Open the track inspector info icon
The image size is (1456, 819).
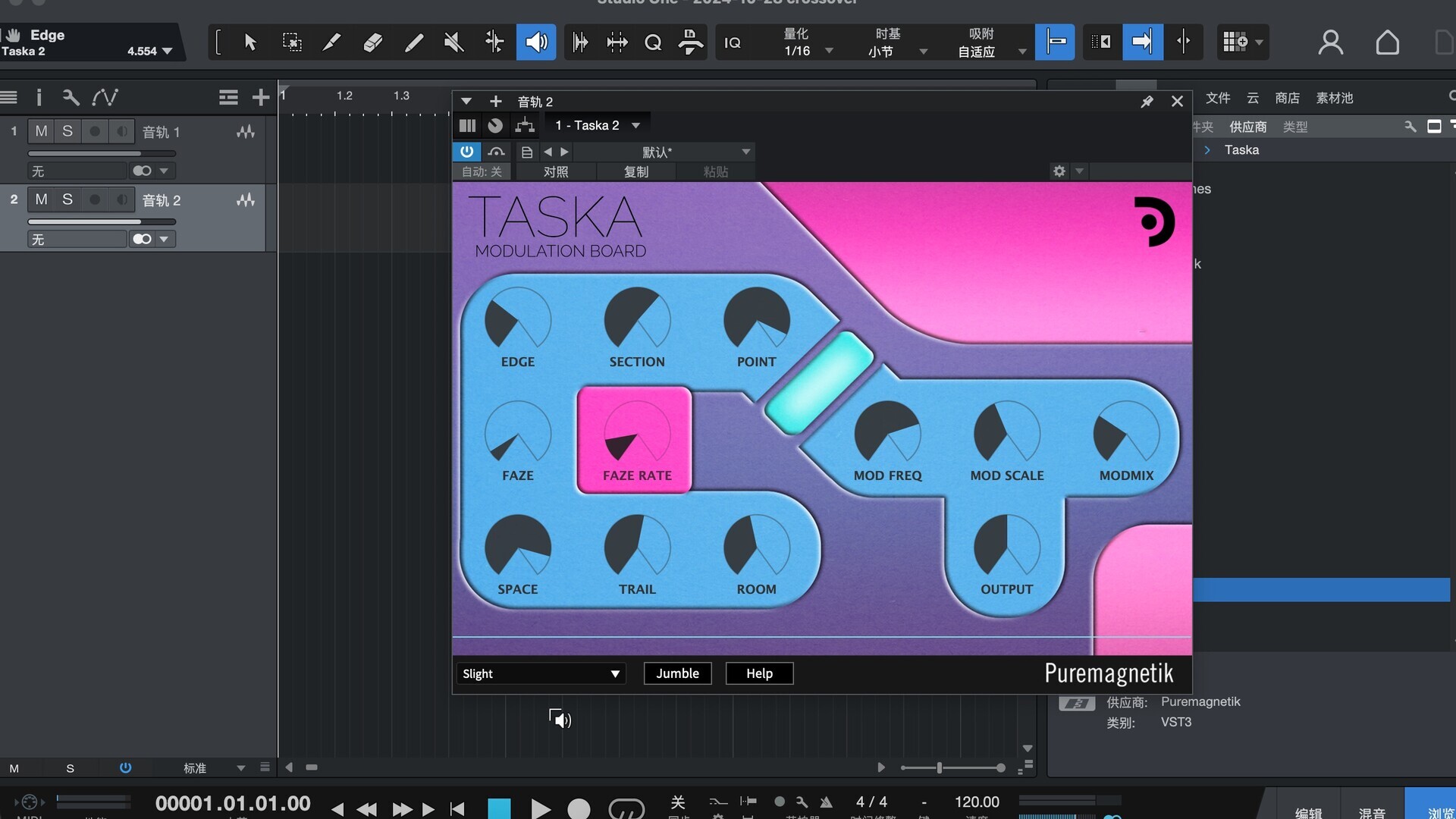[39, 97]
